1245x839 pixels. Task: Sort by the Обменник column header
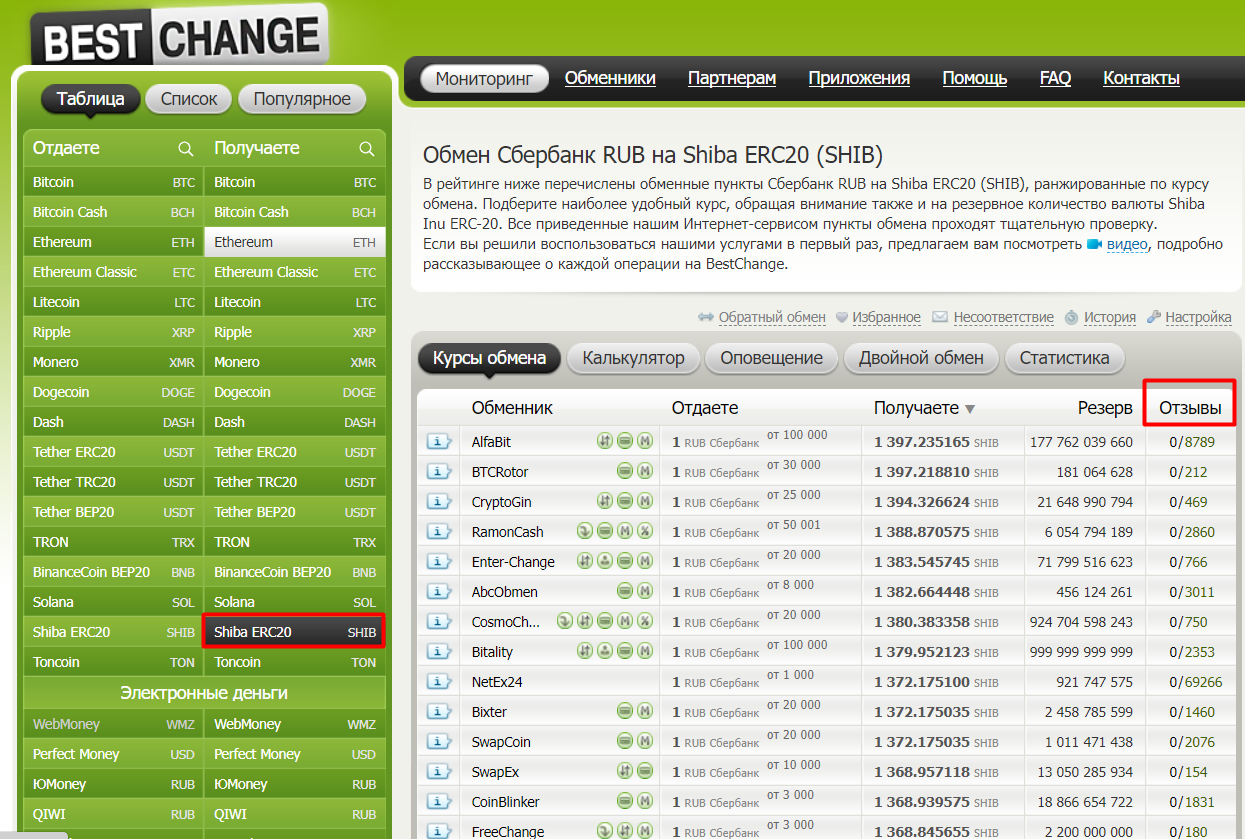tap(512, 408)
